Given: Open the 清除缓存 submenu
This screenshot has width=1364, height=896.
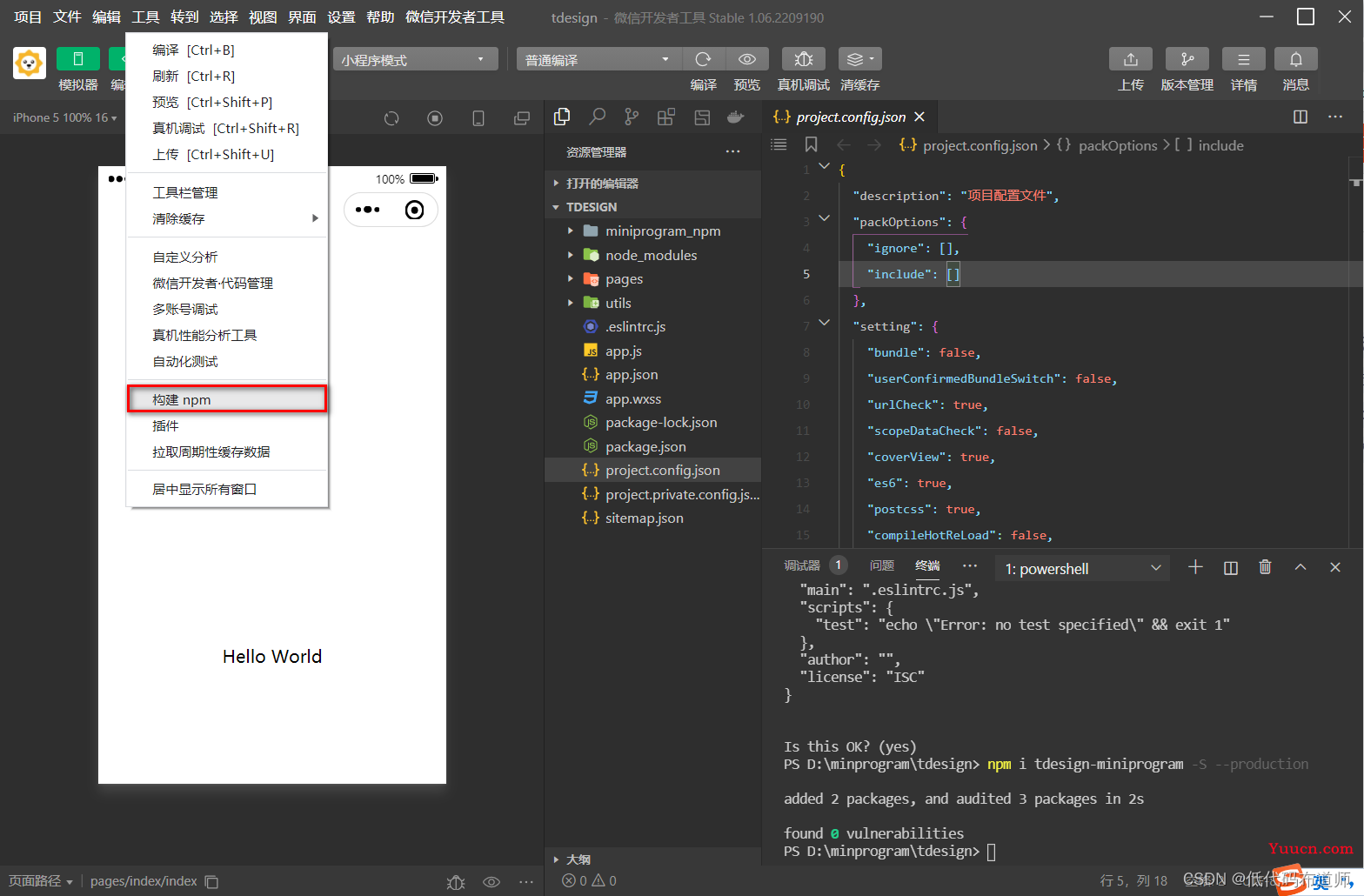Looking at the screenshot, I should 227,218.
